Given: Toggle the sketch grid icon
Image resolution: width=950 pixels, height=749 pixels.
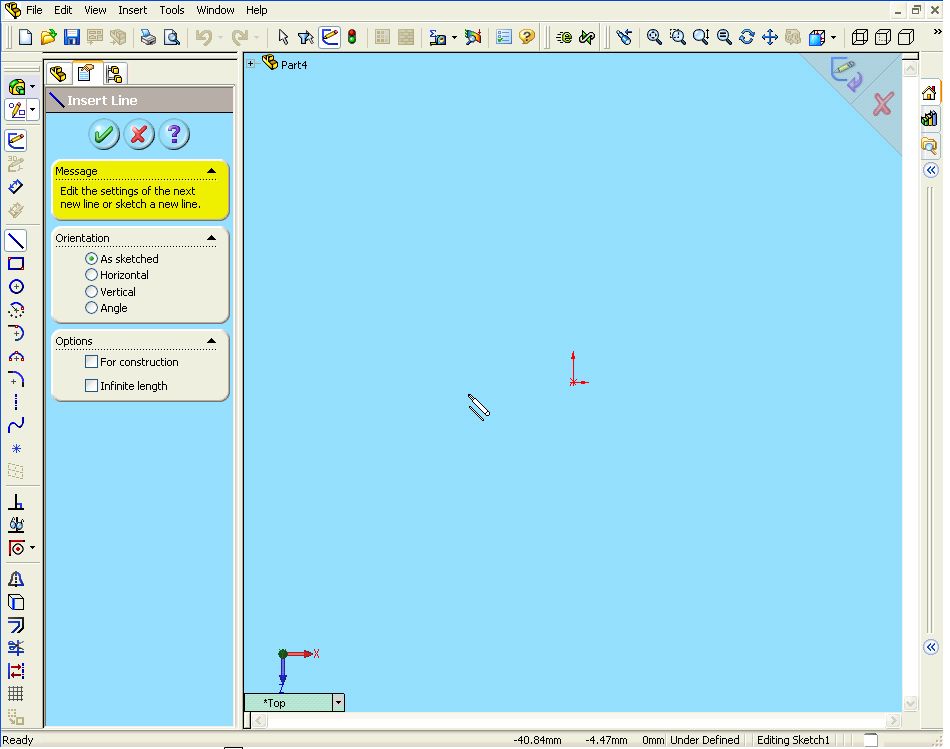Looking at the screenshot, I should (x=16, y=694).
